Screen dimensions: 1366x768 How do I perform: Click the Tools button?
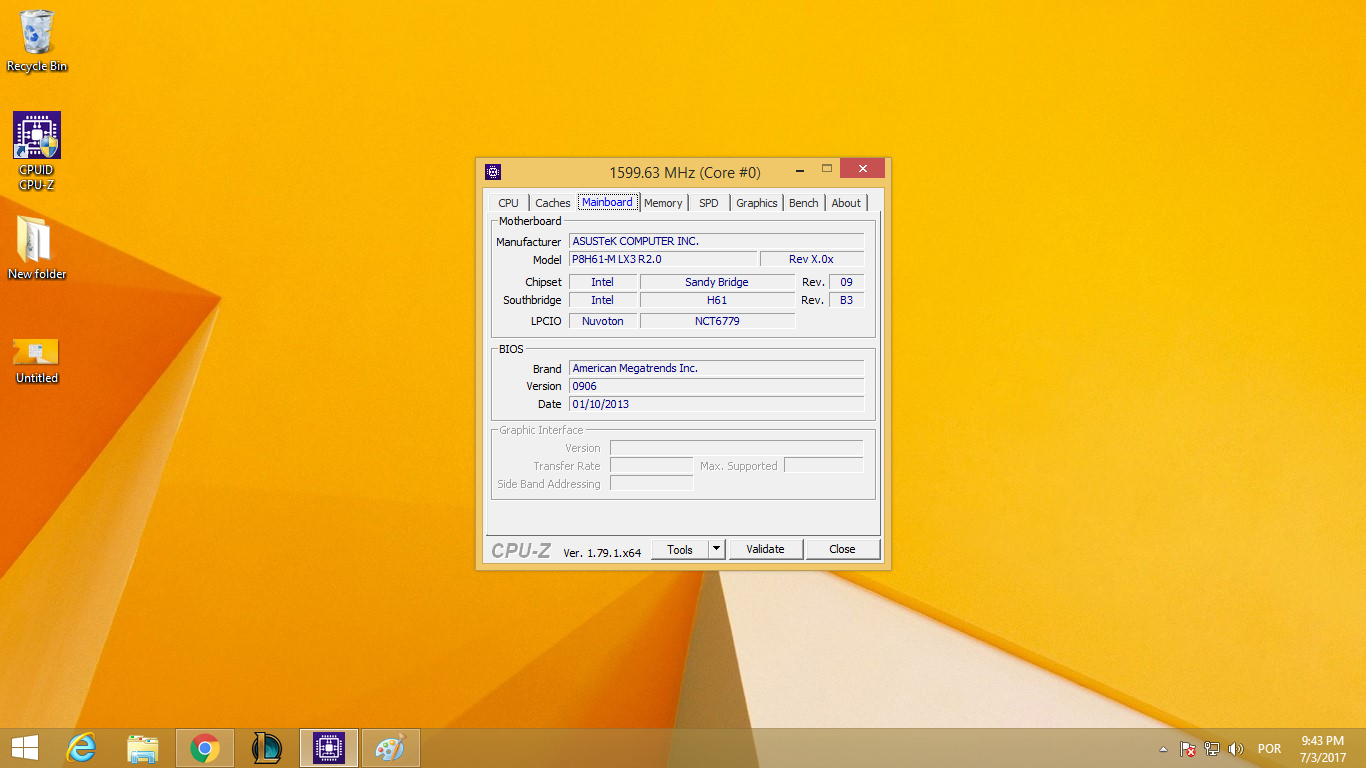pyautogui.click(x=680, y=549)
